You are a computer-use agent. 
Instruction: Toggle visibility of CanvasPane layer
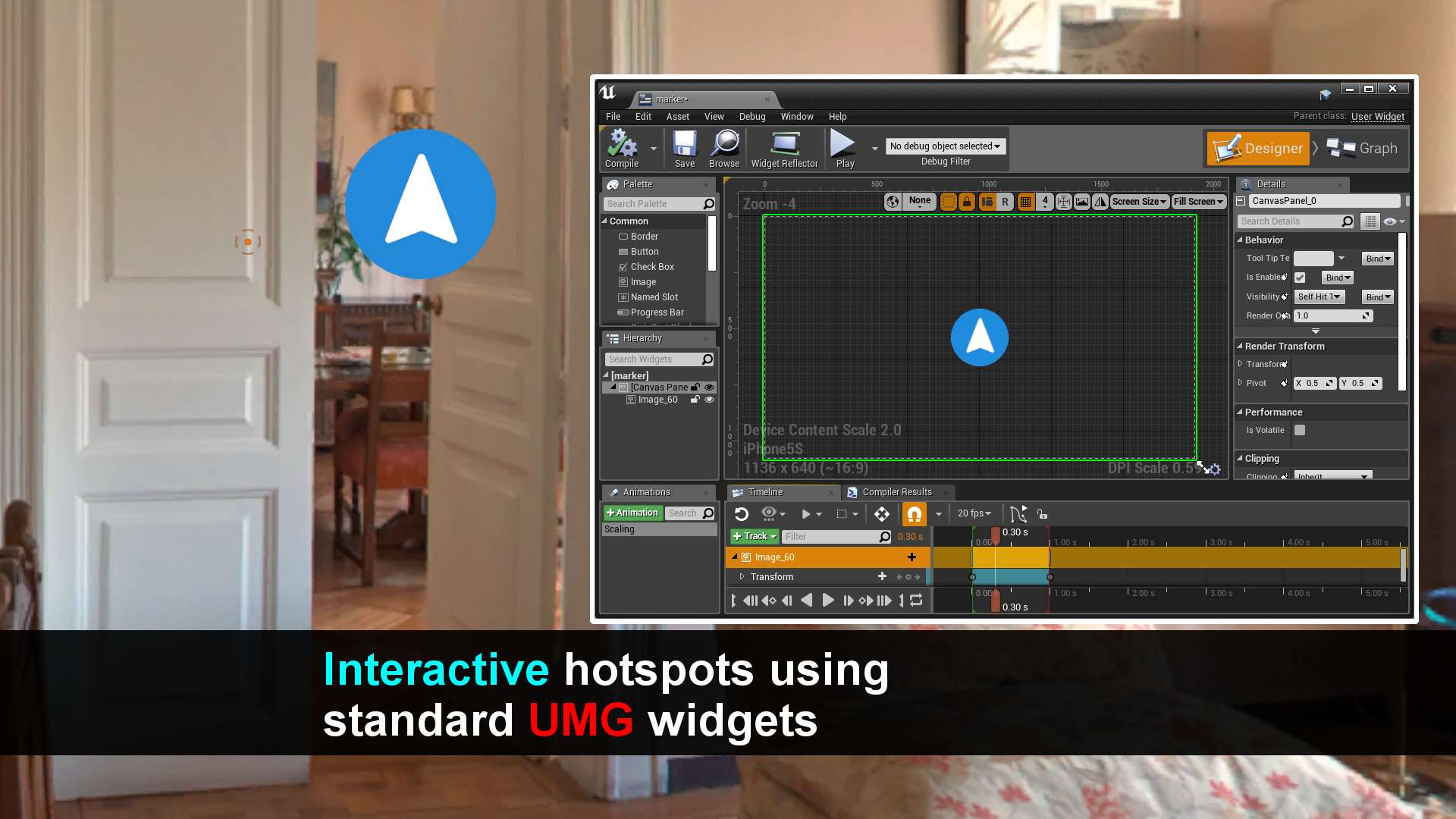(x=710, y=387)
